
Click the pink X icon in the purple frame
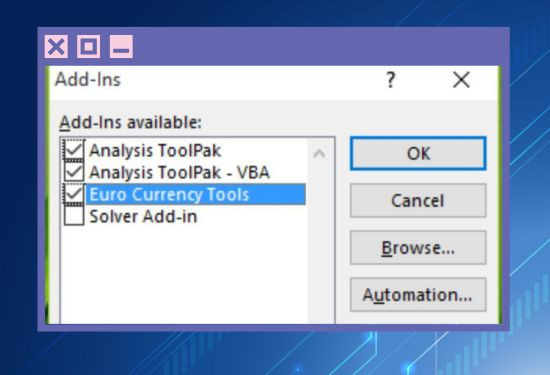click(56, 46)
